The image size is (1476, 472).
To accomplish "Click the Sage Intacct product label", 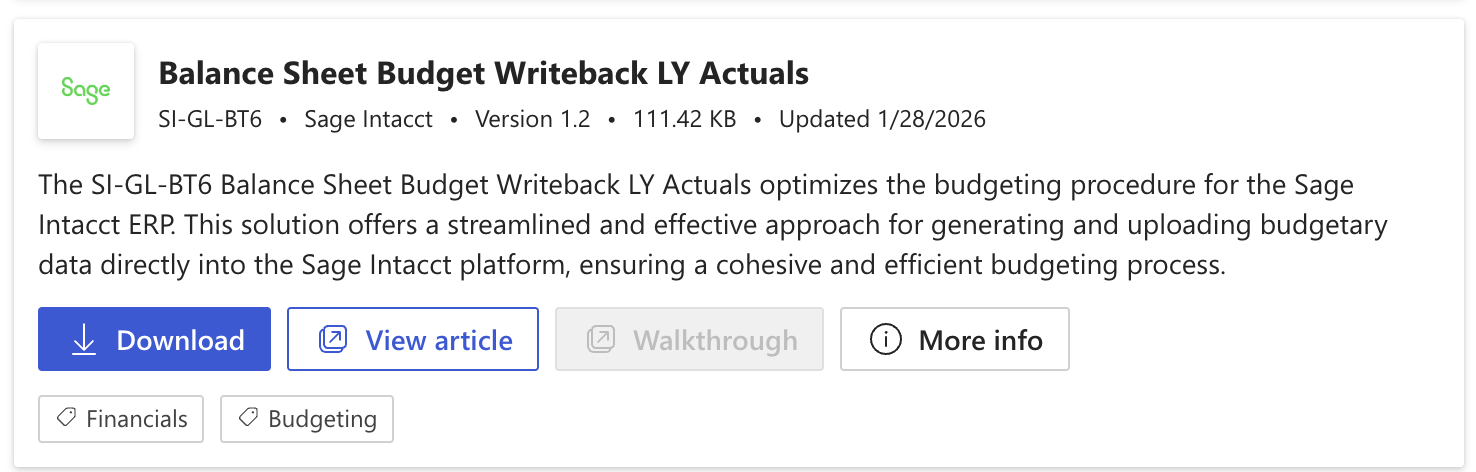I will pyautogui.click(x=368, y=120).
